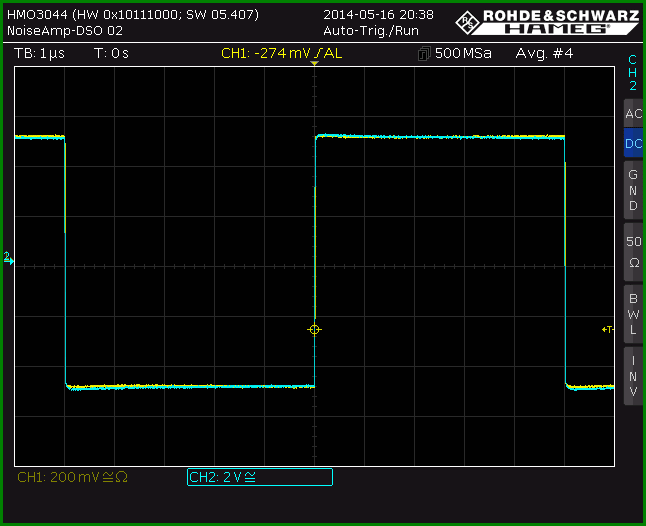Select the CH2: 2 V channel box
Screen dimensions: 646x526
point(260,477)
